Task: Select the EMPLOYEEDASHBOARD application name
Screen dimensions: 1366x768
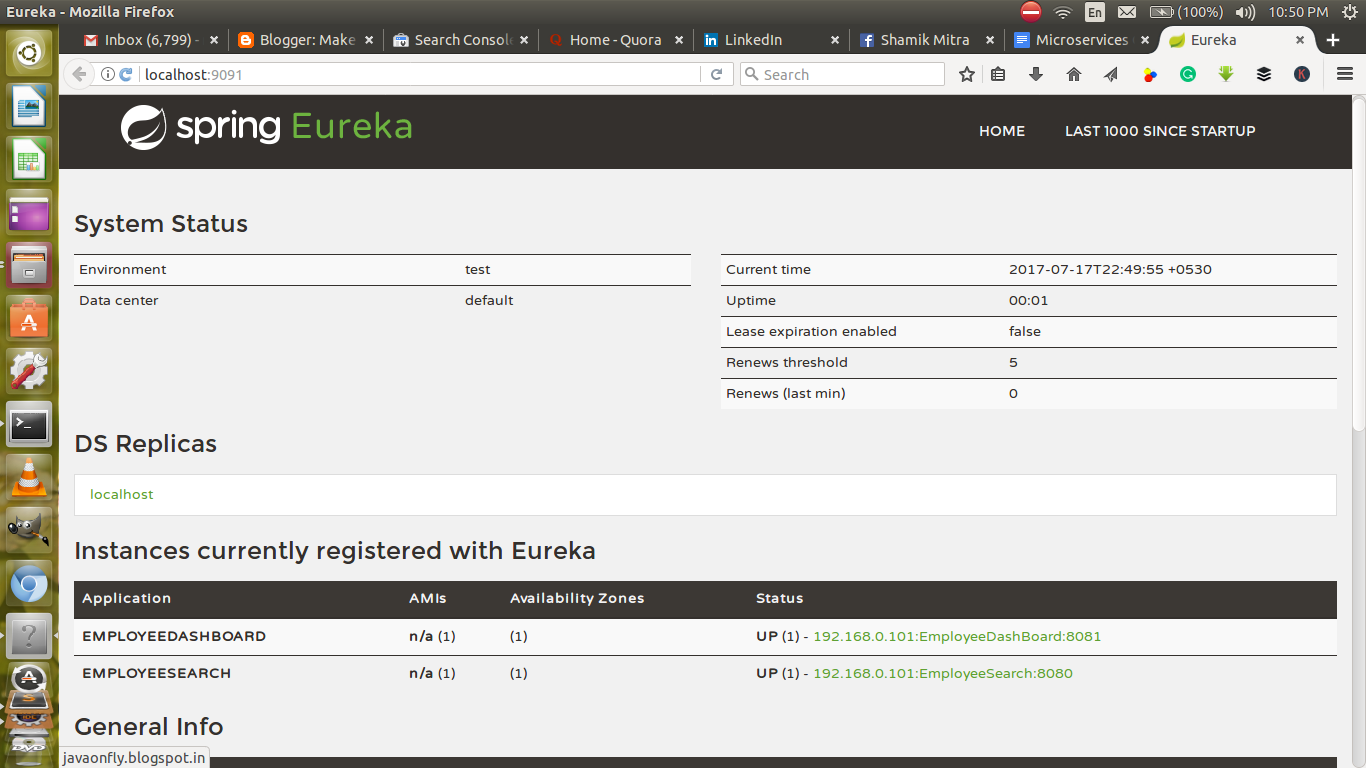Action: 174,636
